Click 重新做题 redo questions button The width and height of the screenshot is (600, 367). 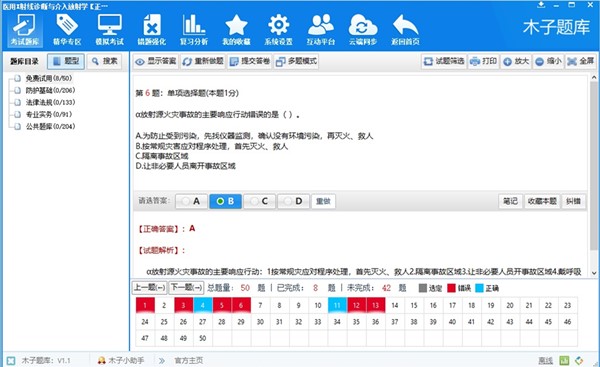point(203,61)
